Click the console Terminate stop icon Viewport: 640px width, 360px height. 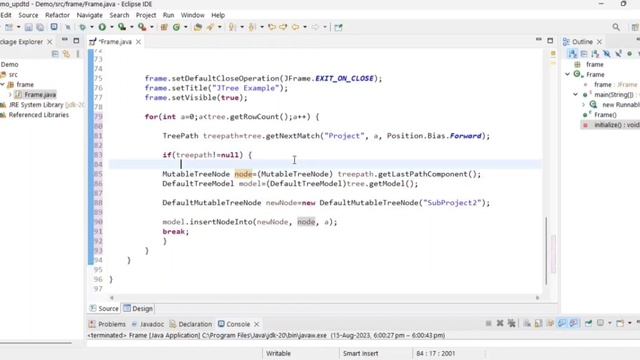489,323
